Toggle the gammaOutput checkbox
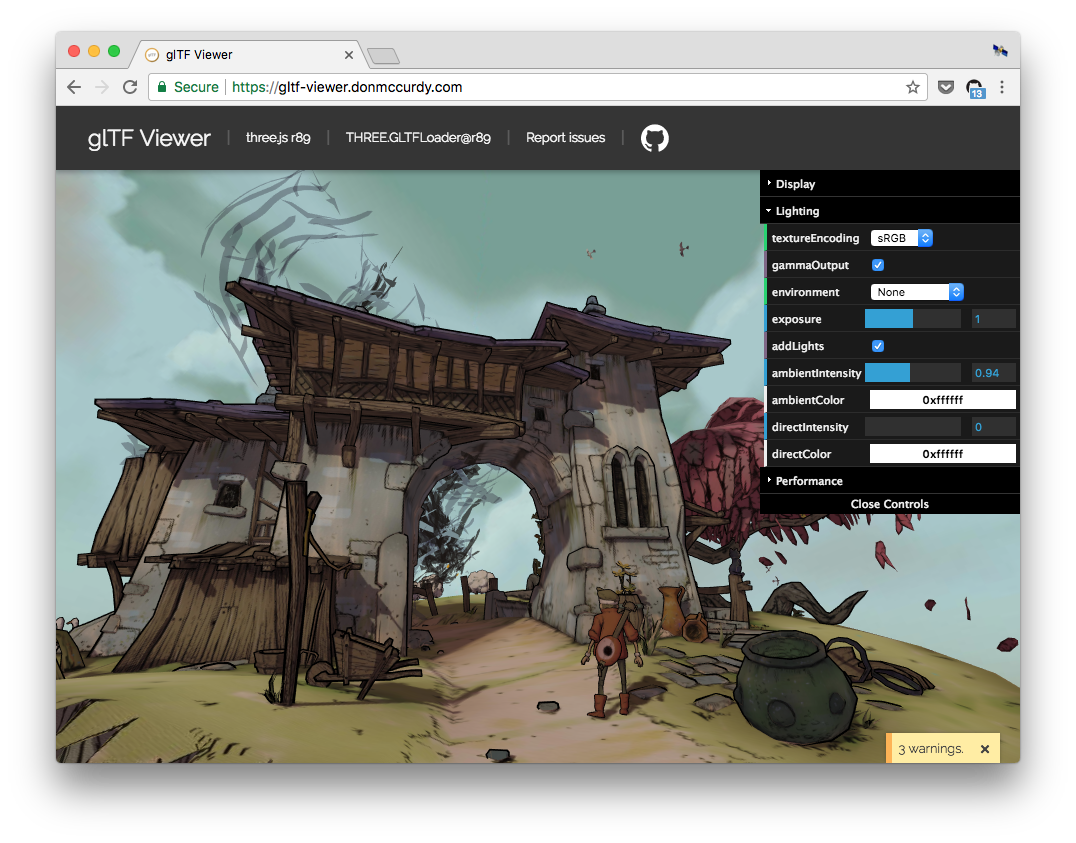This screenshot has width=1076, height=843. point(878,265)
